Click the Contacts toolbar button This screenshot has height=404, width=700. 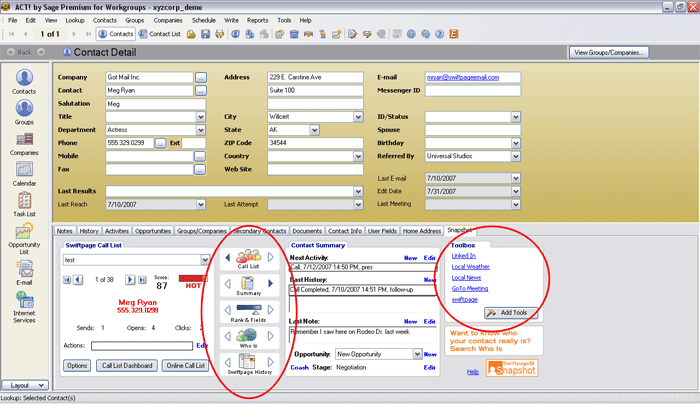tap(116, 34)
